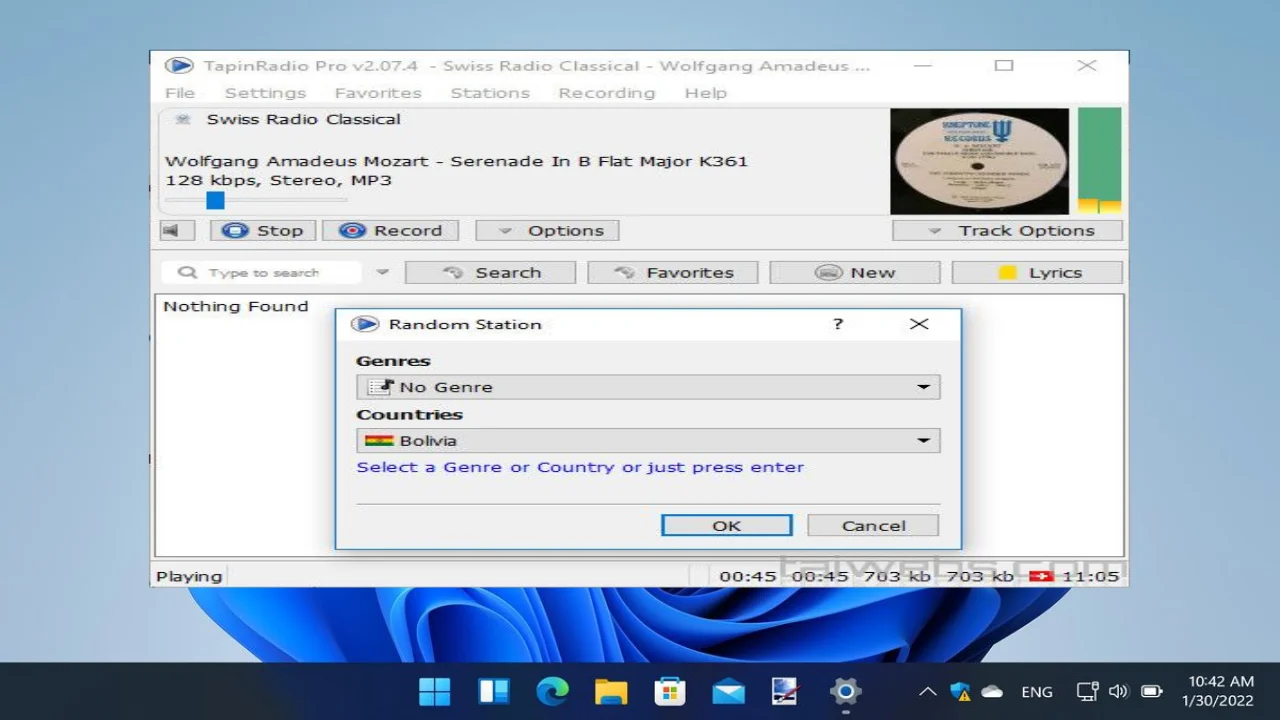Open Windows Security tray icon
Screen dimensions: 1280x720
[x=961, y=691]
